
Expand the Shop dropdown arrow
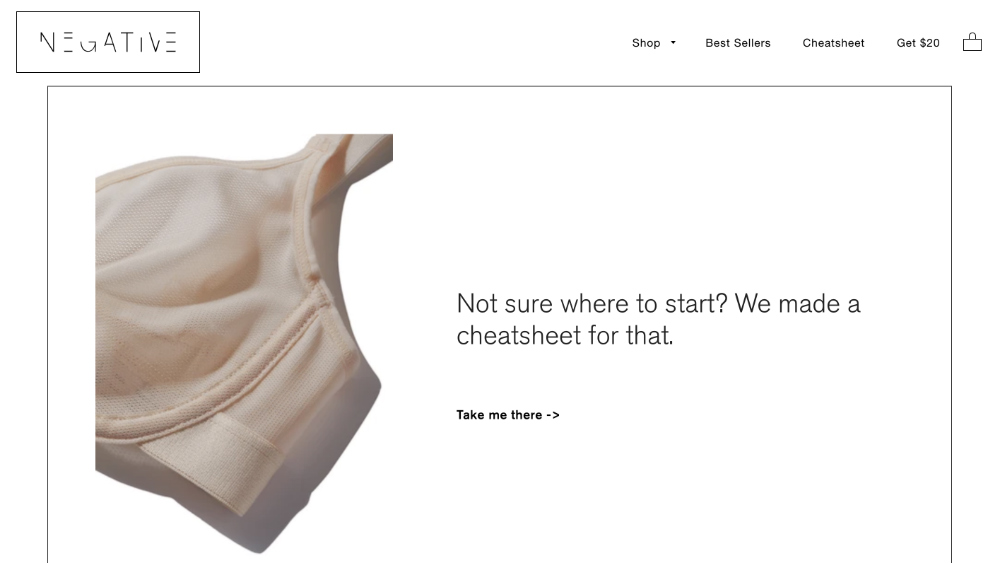[x=673, y=43]
